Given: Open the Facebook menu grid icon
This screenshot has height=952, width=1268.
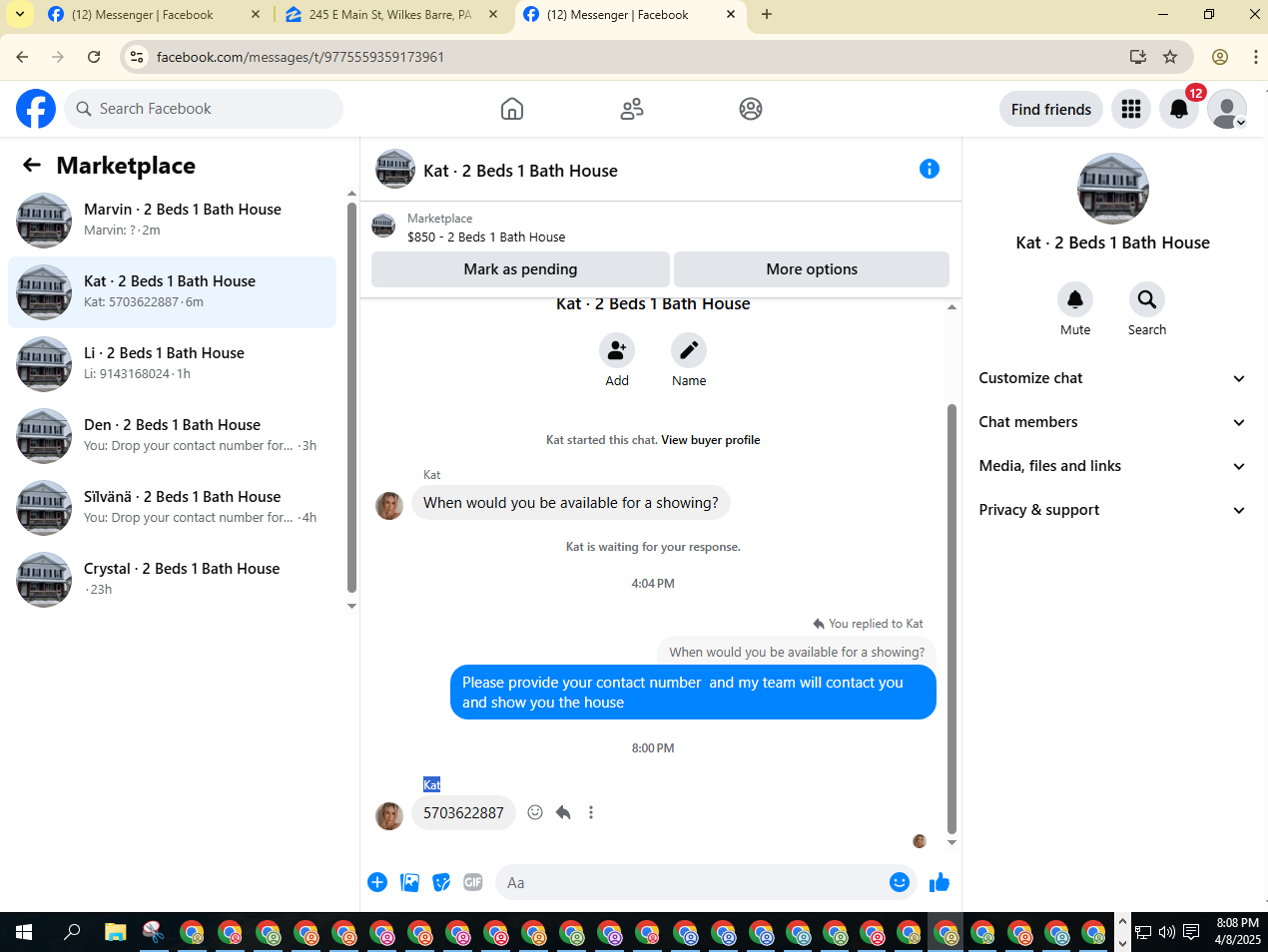Looking at the screenshot, I should click(1131, 109).
